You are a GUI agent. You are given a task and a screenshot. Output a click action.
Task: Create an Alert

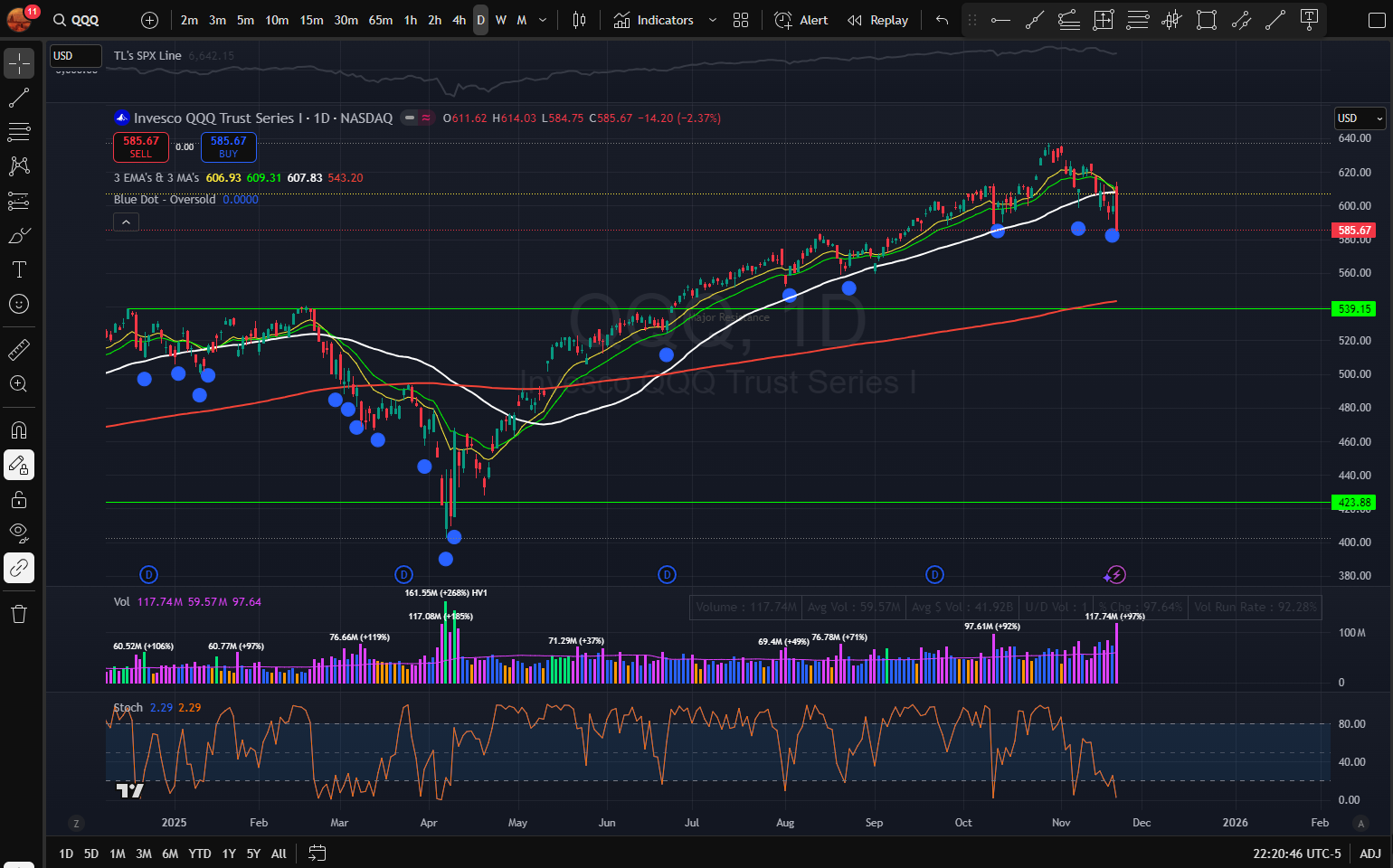[801, 20]
